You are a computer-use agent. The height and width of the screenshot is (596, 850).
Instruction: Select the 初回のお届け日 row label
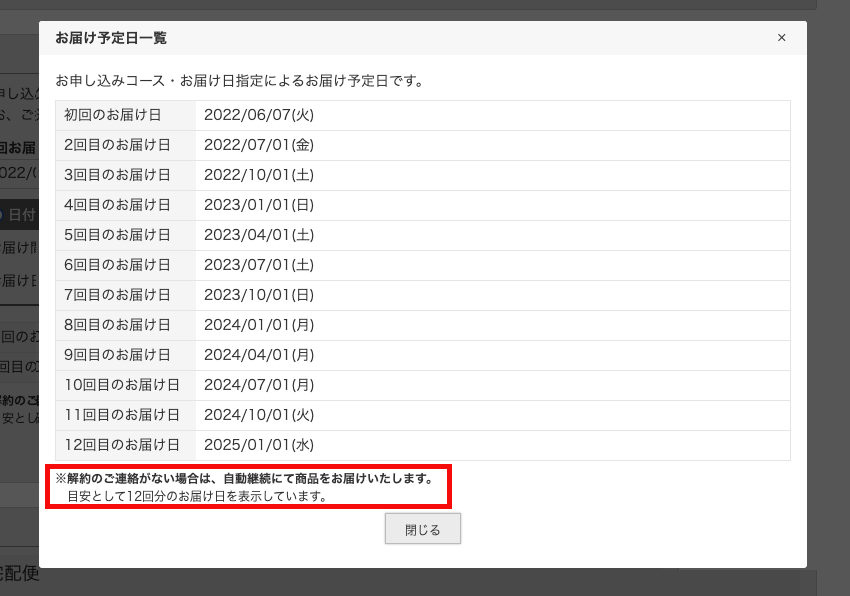[x=113, y=115]
